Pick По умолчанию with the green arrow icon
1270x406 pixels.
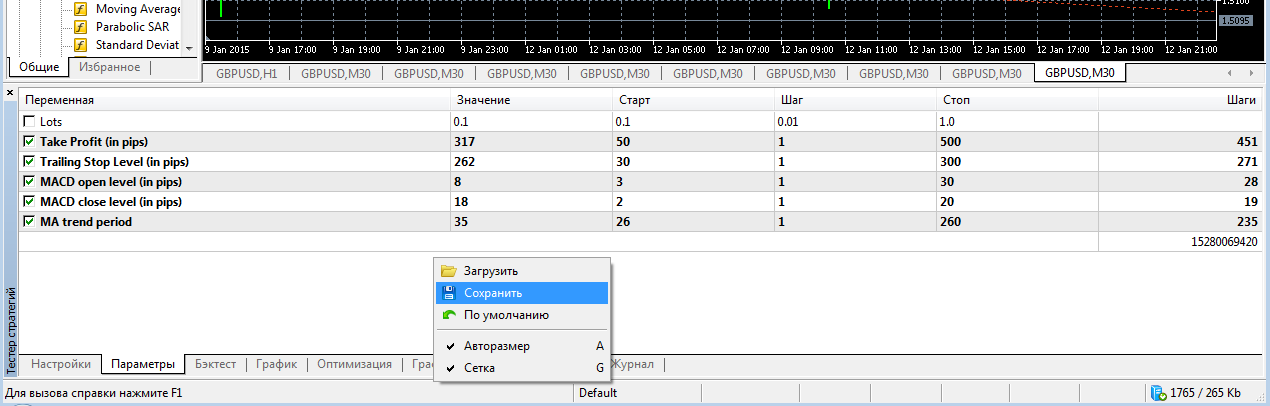tap(449, 315)
